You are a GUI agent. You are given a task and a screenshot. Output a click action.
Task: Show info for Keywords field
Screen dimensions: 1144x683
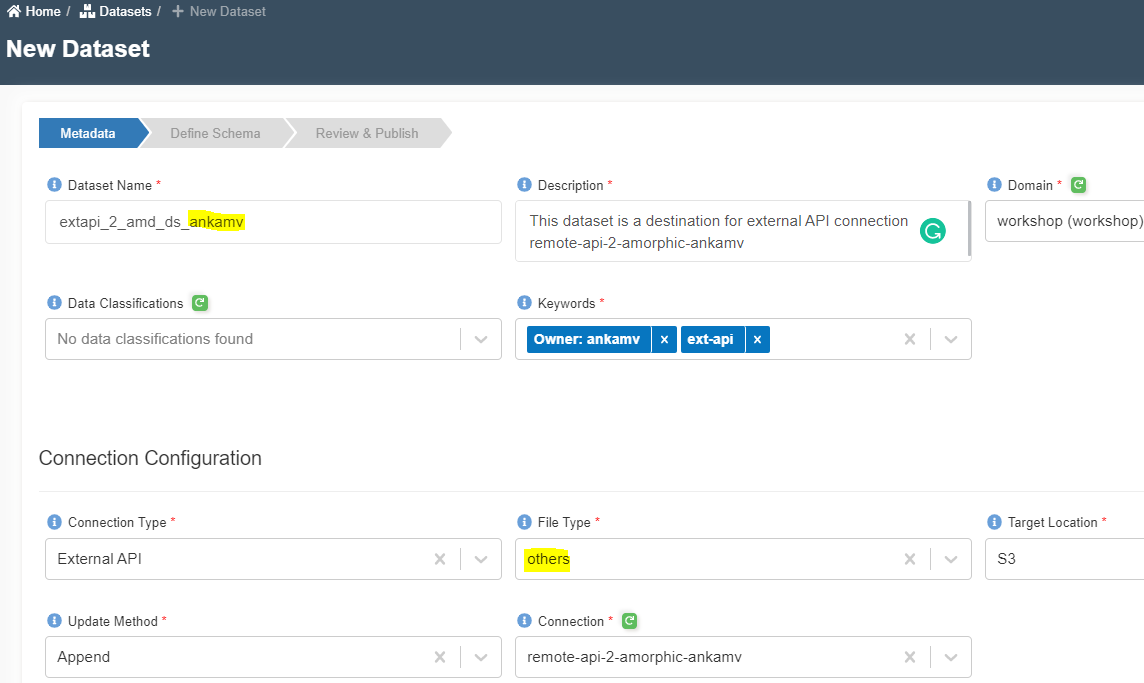coord(524,302)
